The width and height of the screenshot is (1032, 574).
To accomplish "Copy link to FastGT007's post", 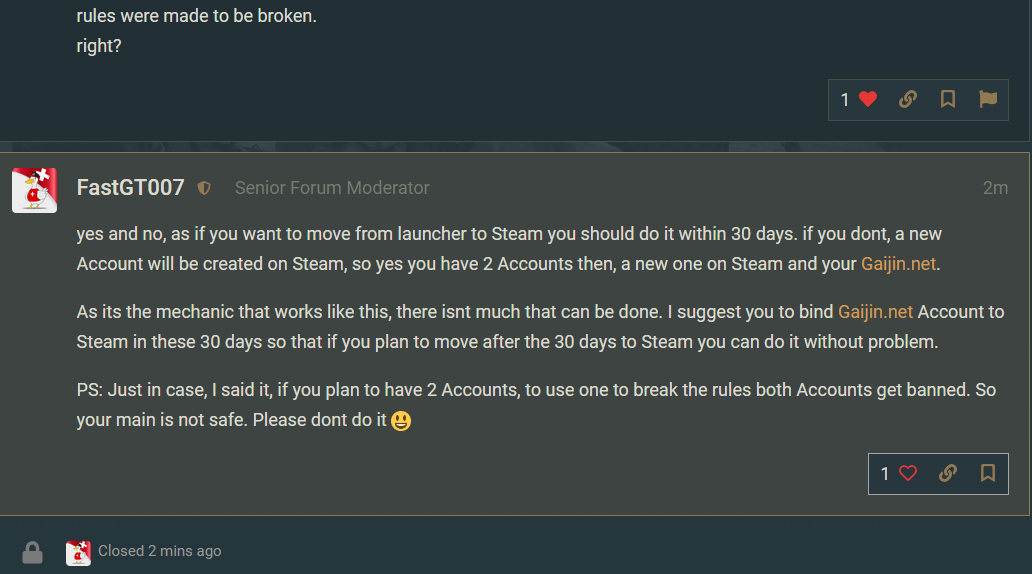I will pos(948,473).
